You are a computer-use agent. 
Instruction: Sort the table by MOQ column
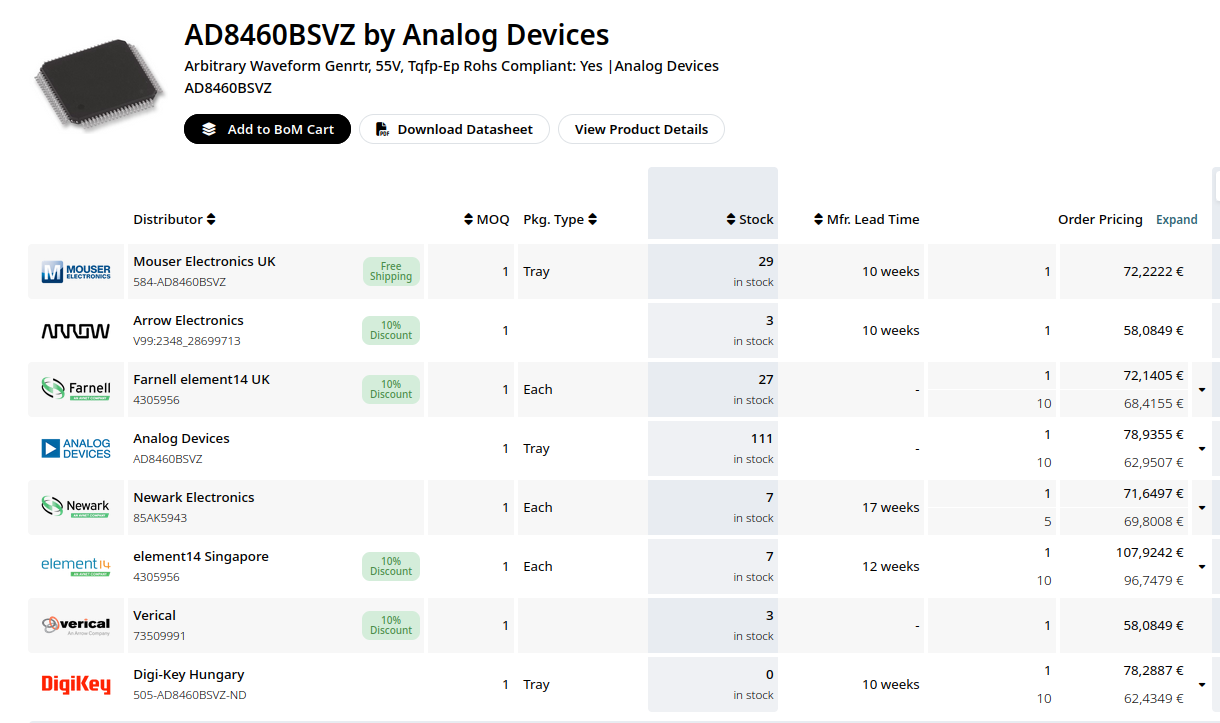coord(487,219)
